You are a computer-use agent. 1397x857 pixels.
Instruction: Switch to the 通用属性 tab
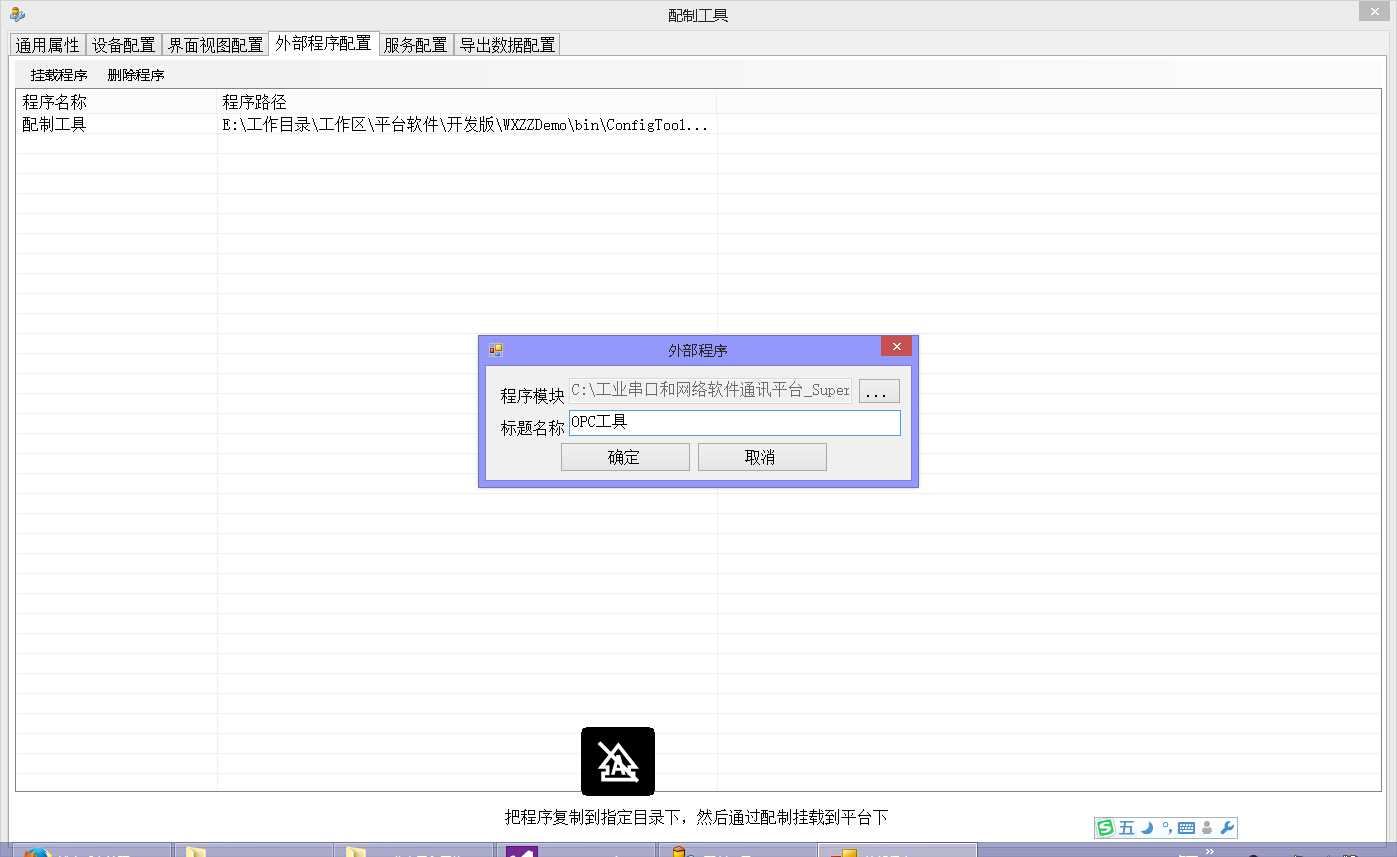(x=47, y=45)
